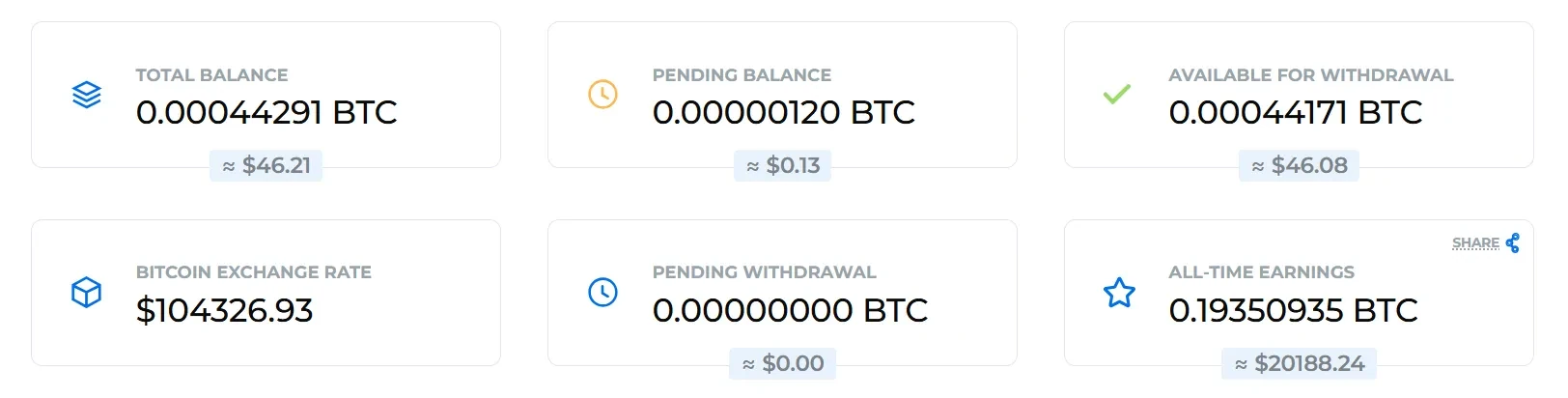Click the ≈ $0.13 pending badge
This screenshot has height=398, width=1568.
pyautogui.click(x=783, y=166)
